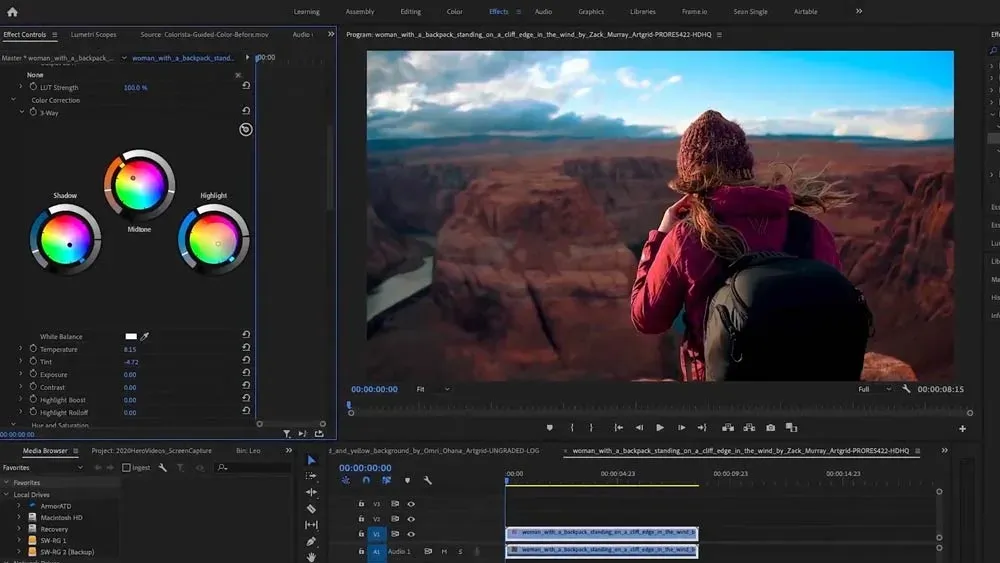
Task: Select the Razor tool
Action: click(x=311, y=509)
